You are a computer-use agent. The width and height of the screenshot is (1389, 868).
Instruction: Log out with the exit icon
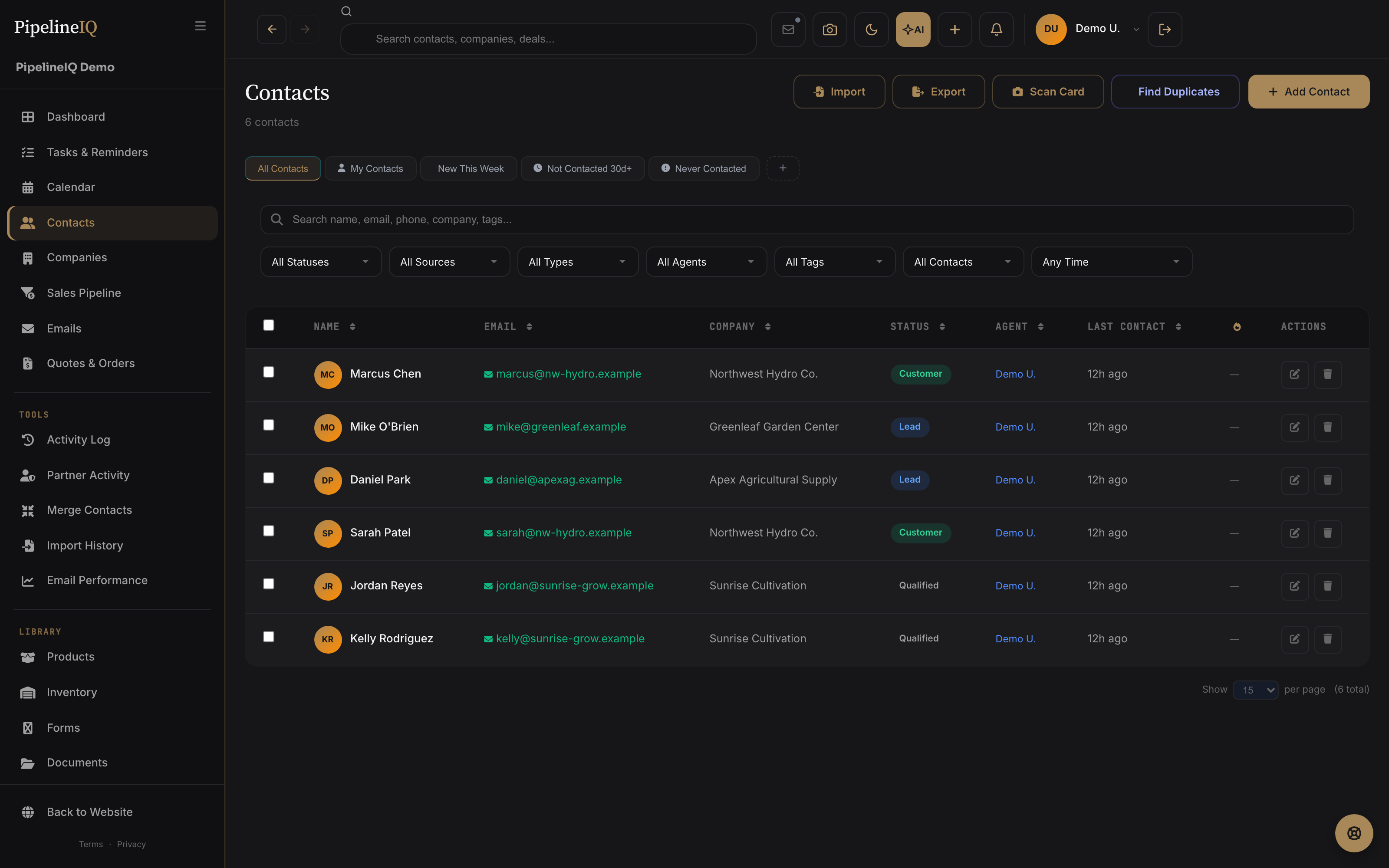pyautogui.click(x=1165, y=29)
